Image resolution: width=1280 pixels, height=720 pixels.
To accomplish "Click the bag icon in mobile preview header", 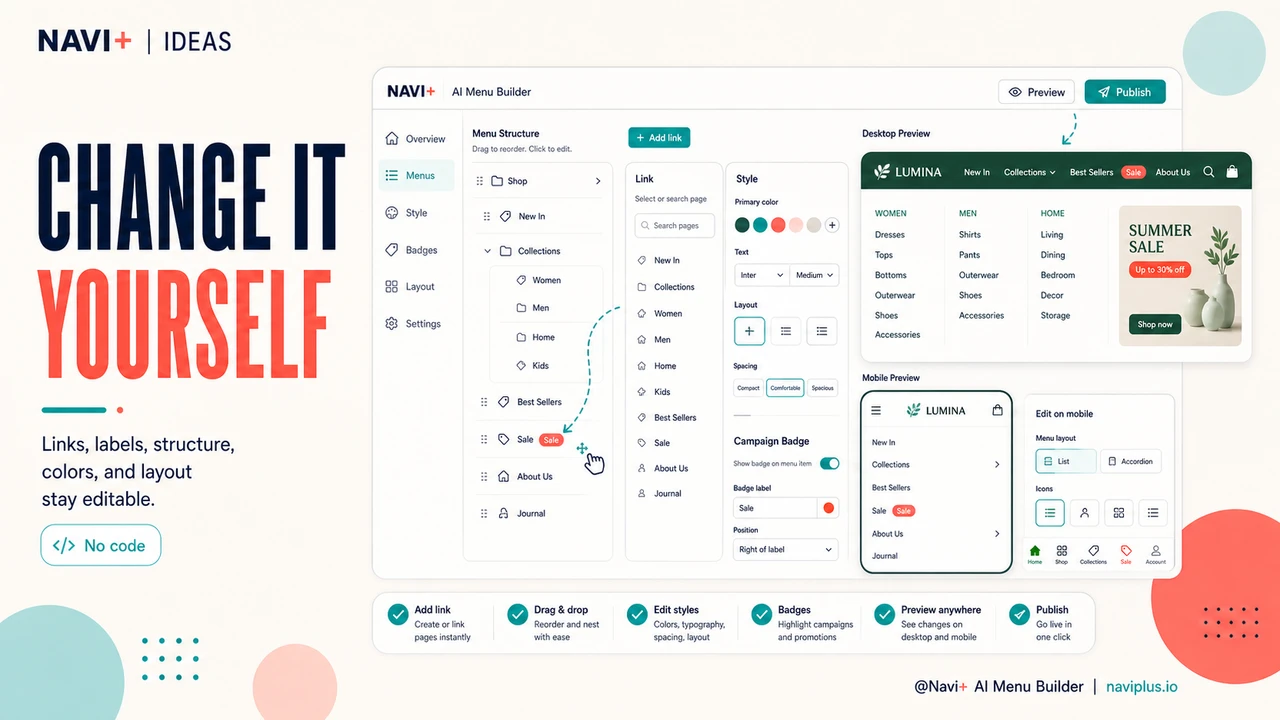I will click(x=997, y=410).
